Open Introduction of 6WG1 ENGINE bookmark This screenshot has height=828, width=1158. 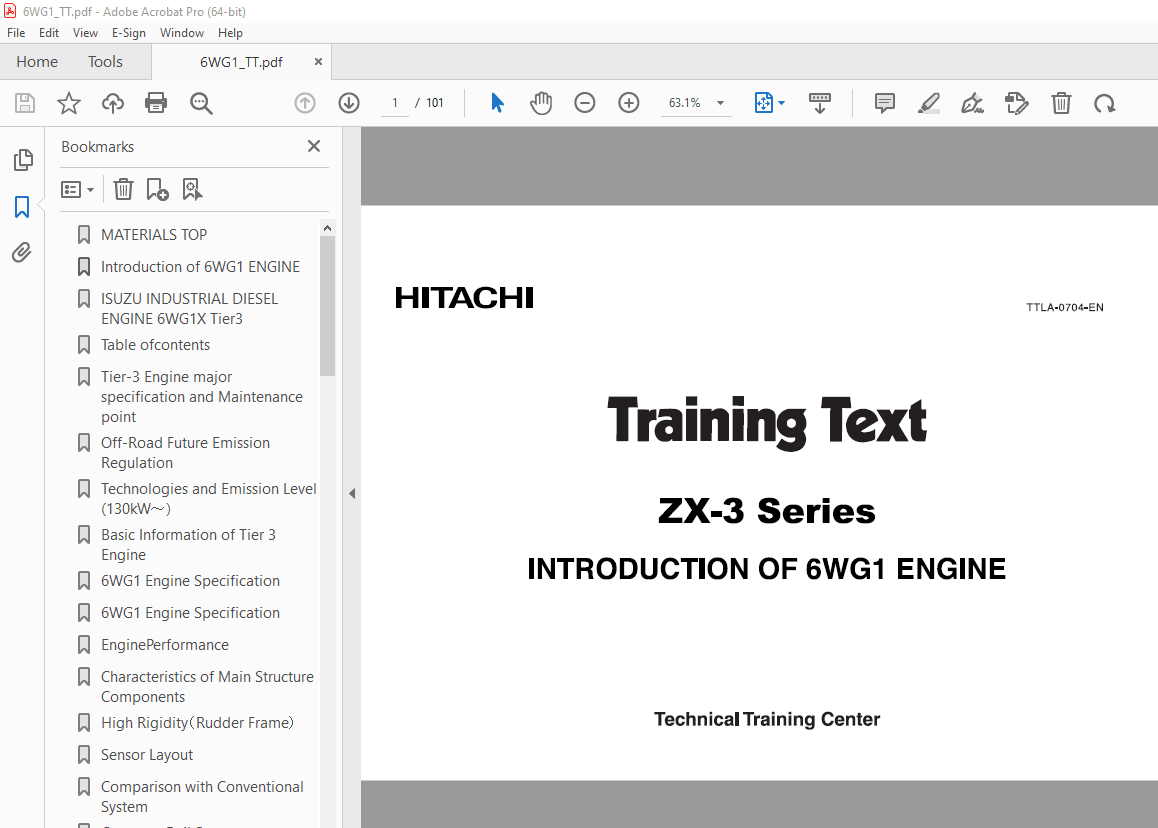coord(200,267)
